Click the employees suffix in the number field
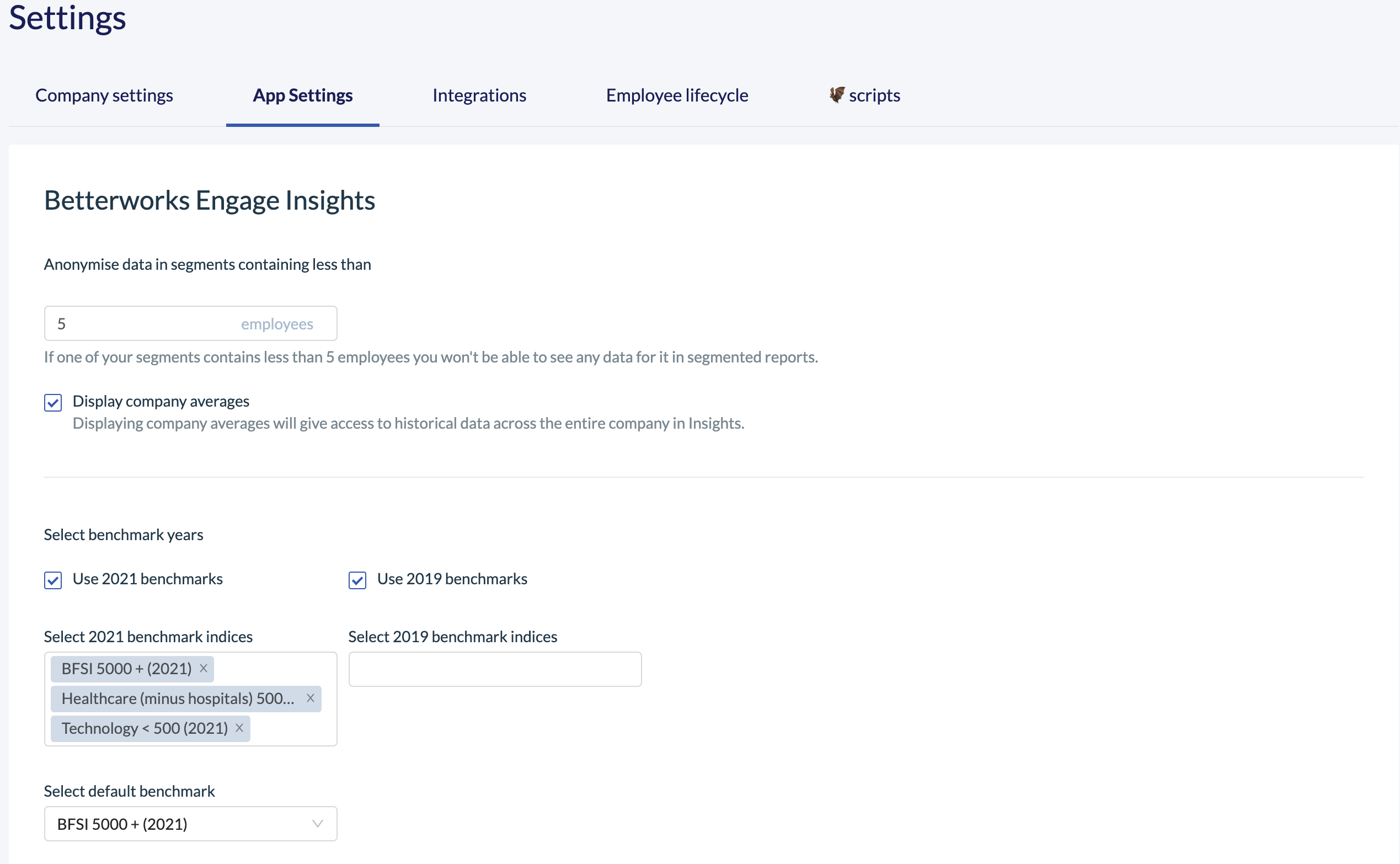The image size is (1400, 864). (277, 324)
